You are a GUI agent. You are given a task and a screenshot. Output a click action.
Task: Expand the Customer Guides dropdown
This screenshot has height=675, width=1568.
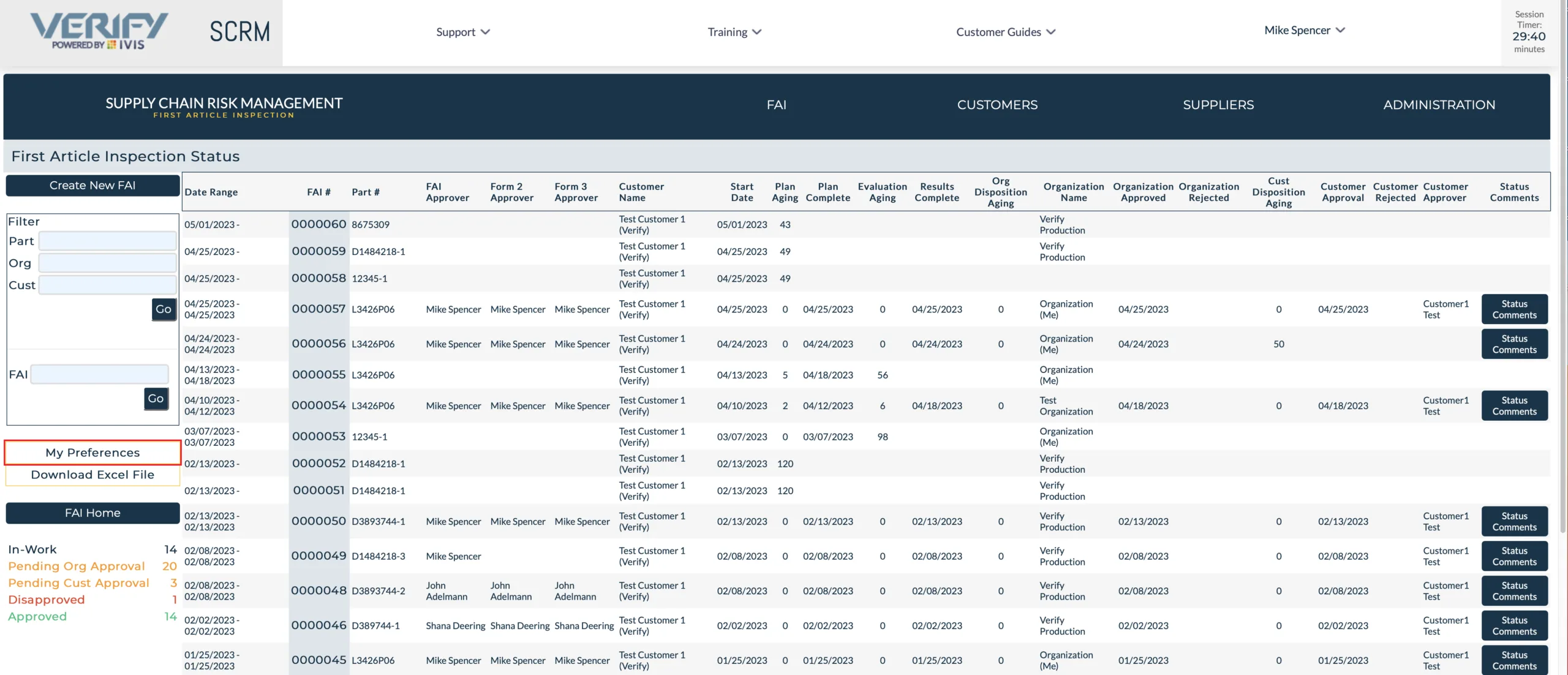(1005, 32)
